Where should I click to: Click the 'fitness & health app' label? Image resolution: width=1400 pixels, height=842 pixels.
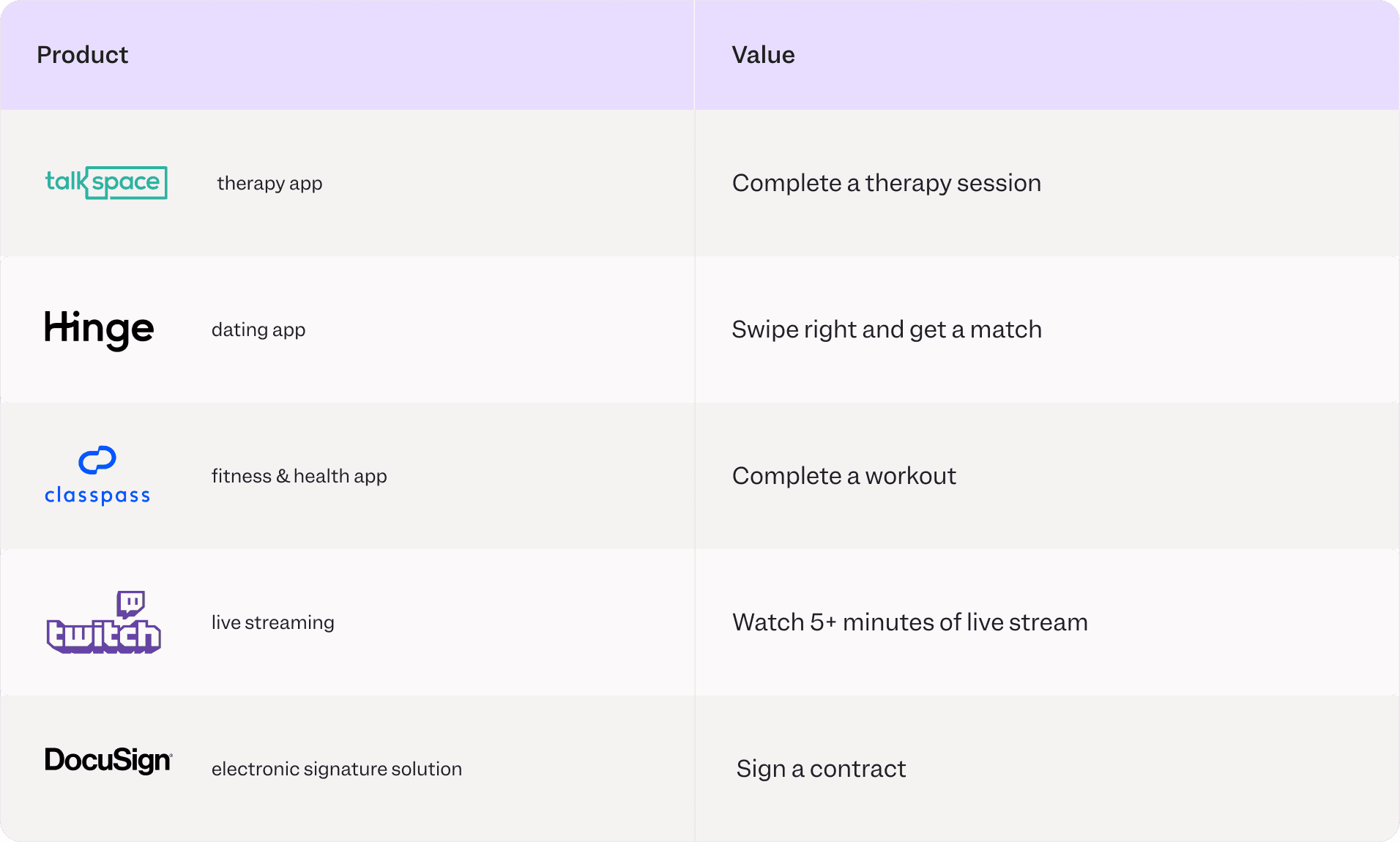pos(299,476)
